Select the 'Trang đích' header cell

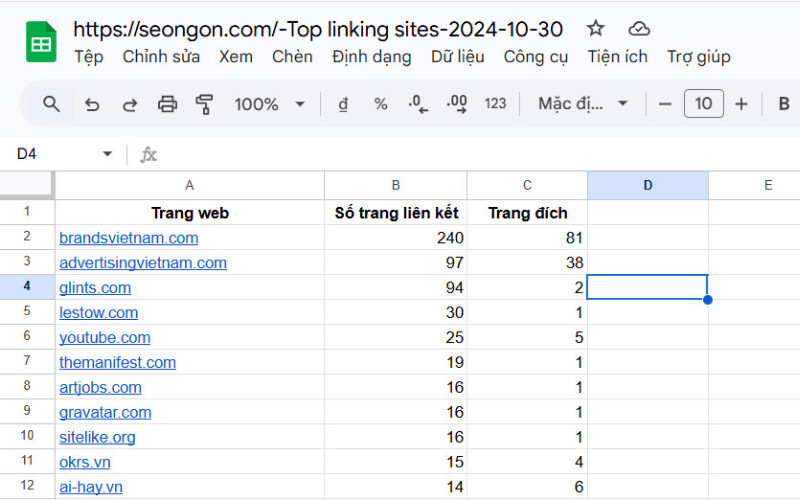(x=527, y=212)
